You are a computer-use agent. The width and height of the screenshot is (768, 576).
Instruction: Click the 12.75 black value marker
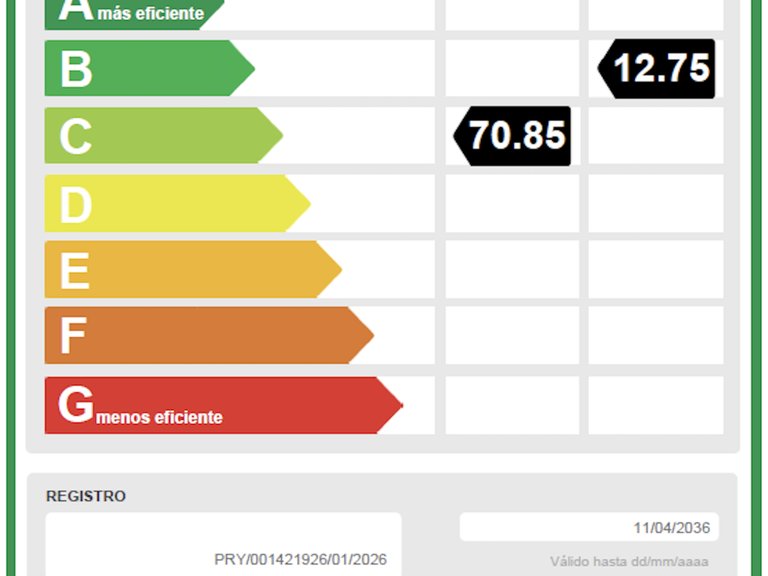(656, 69)
